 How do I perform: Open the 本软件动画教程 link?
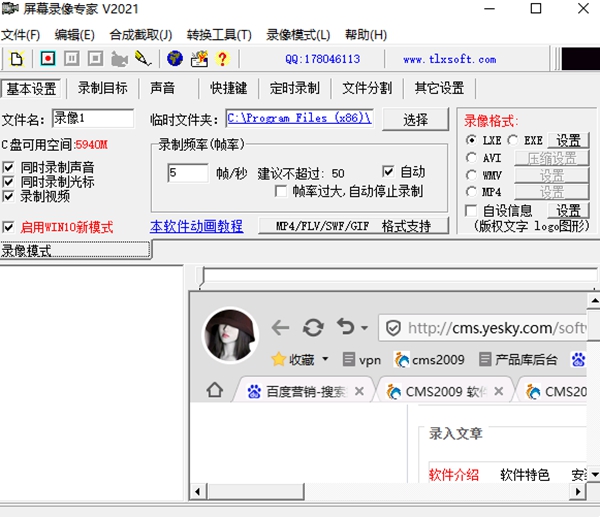[x=196, y=227]
